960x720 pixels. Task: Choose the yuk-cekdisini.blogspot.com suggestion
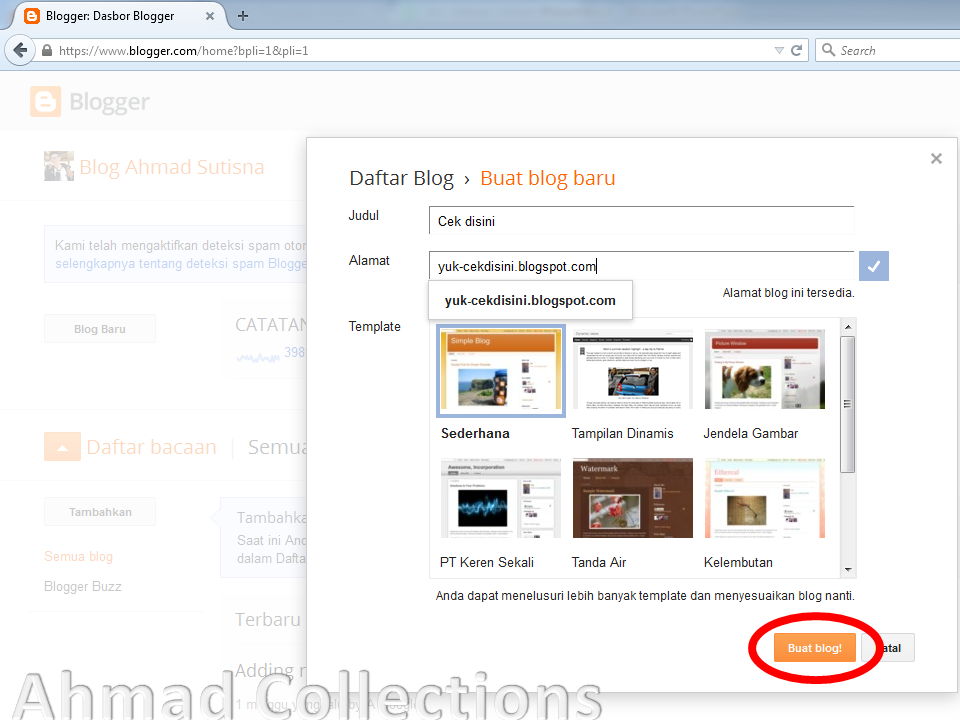click(530, 301)
